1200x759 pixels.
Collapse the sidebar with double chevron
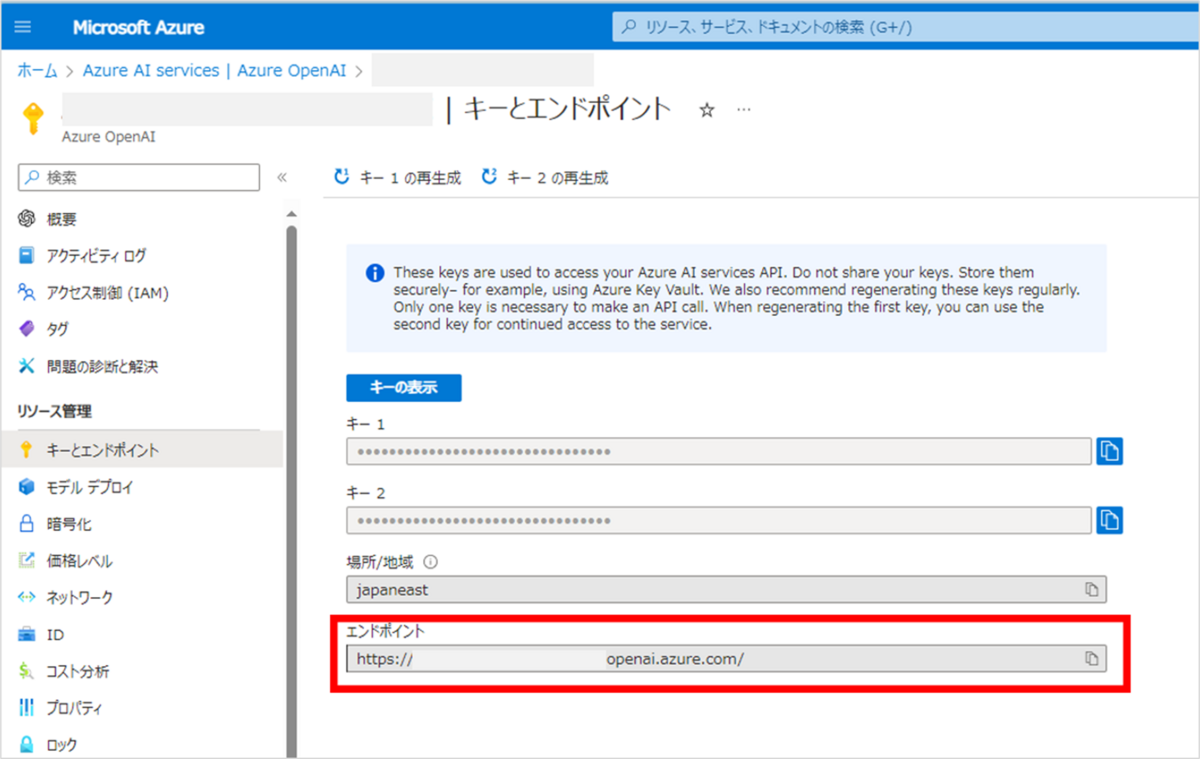coord(282,177)
